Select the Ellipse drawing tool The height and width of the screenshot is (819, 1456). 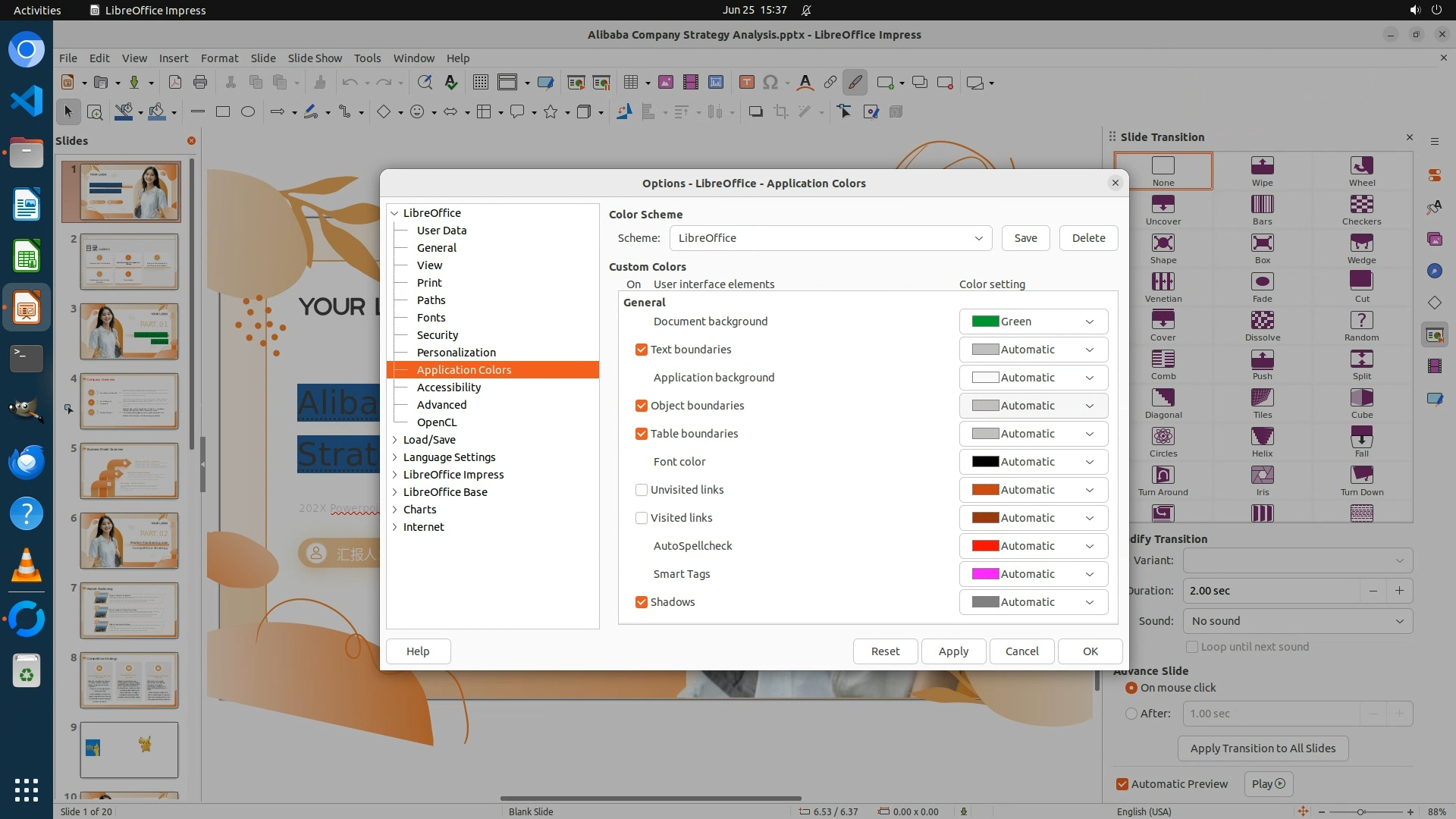247,112
